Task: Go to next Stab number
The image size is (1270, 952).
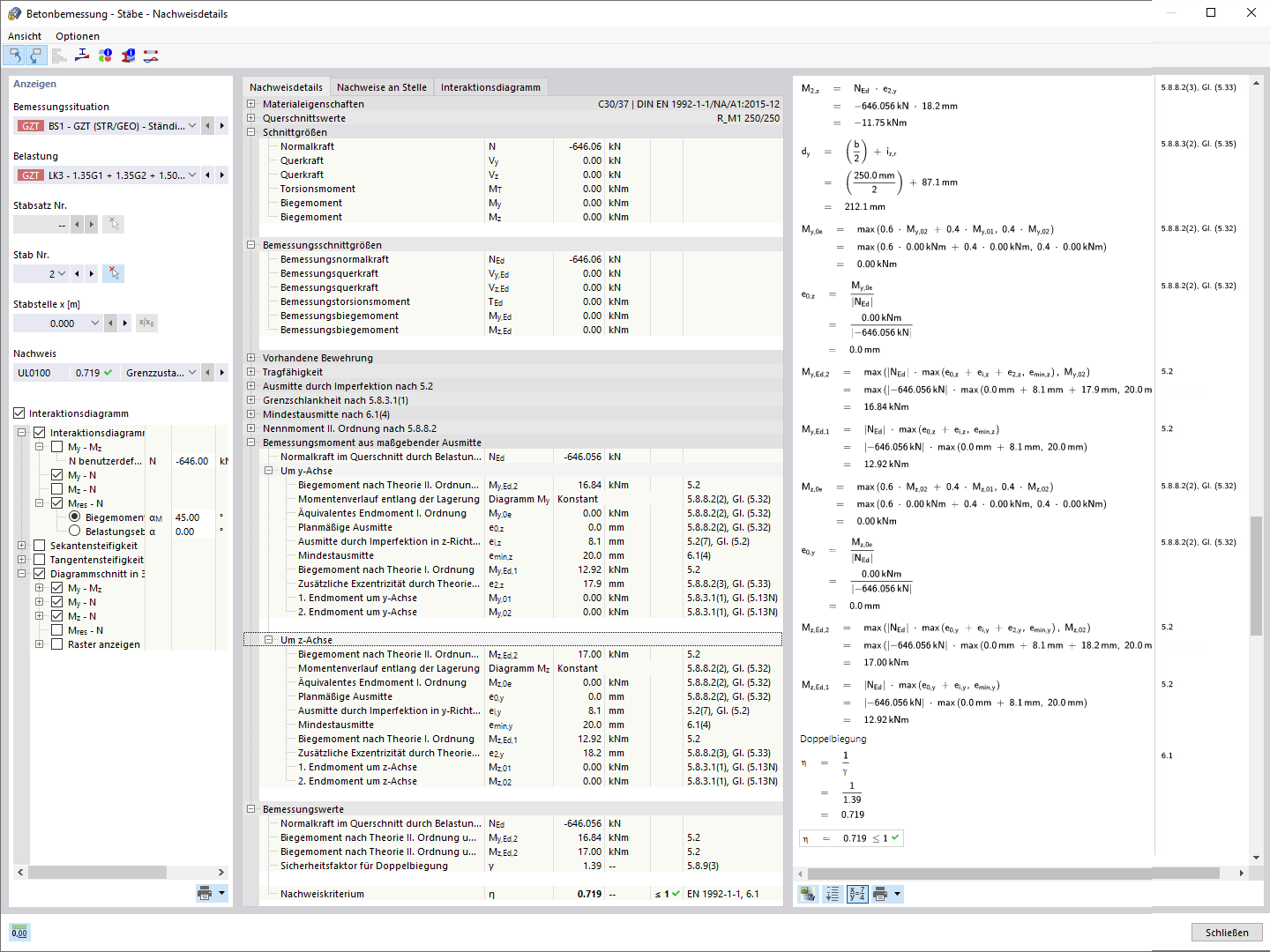Action: pyautogui.click(x=91, y=274)
